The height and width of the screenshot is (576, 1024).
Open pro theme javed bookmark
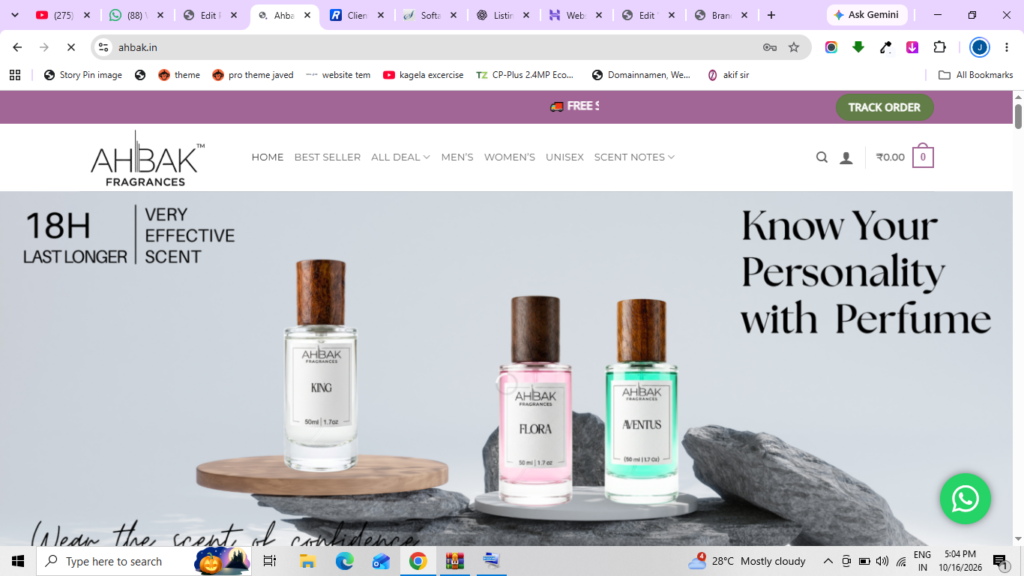(x=253, y=75)
